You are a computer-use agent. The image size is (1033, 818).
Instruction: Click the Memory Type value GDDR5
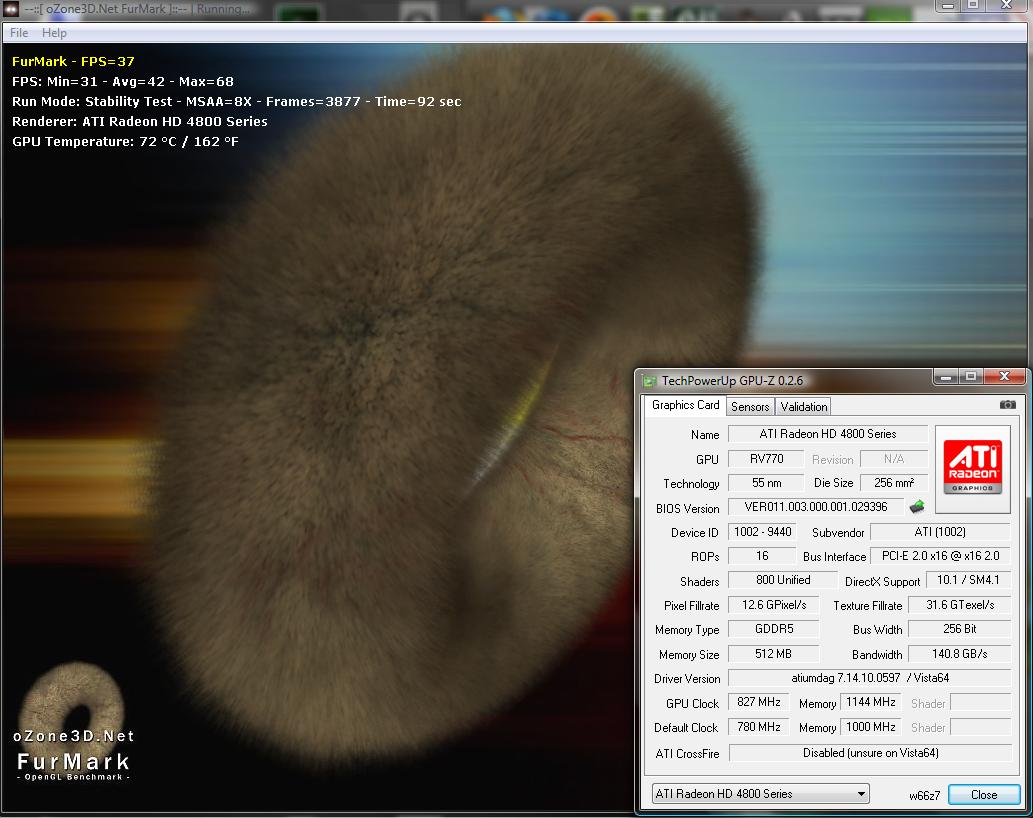[x=773, y=629]
